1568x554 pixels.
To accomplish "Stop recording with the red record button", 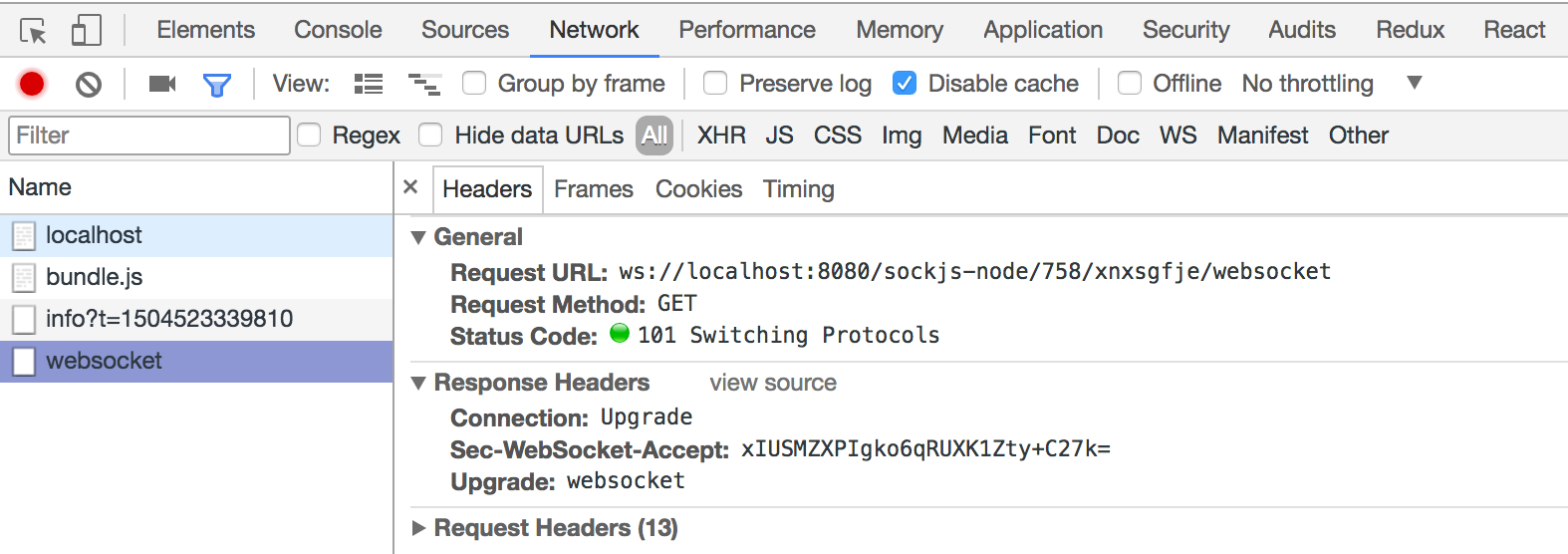I will tap(32, 84).
